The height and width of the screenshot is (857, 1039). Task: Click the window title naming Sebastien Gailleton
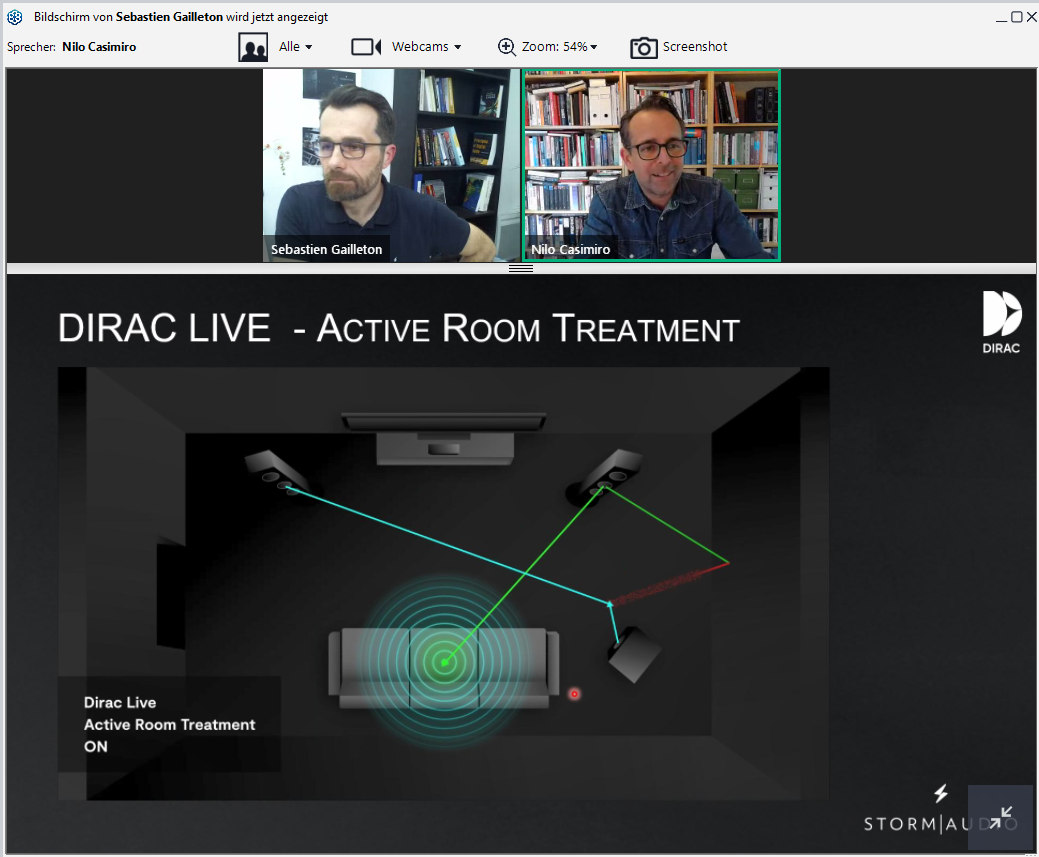click(181, 17)
